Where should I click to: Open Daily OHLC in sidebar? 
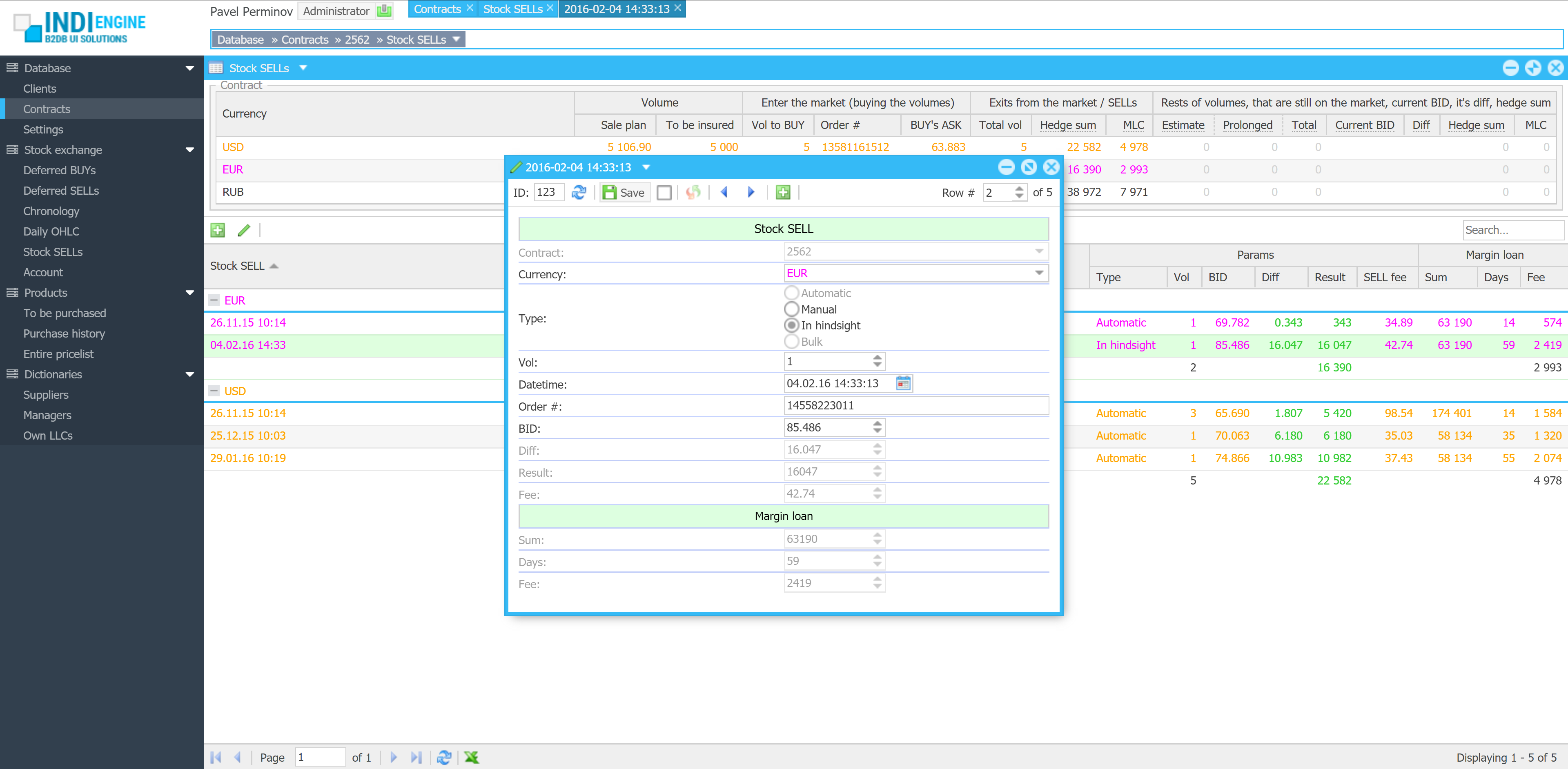coord(51,231)
